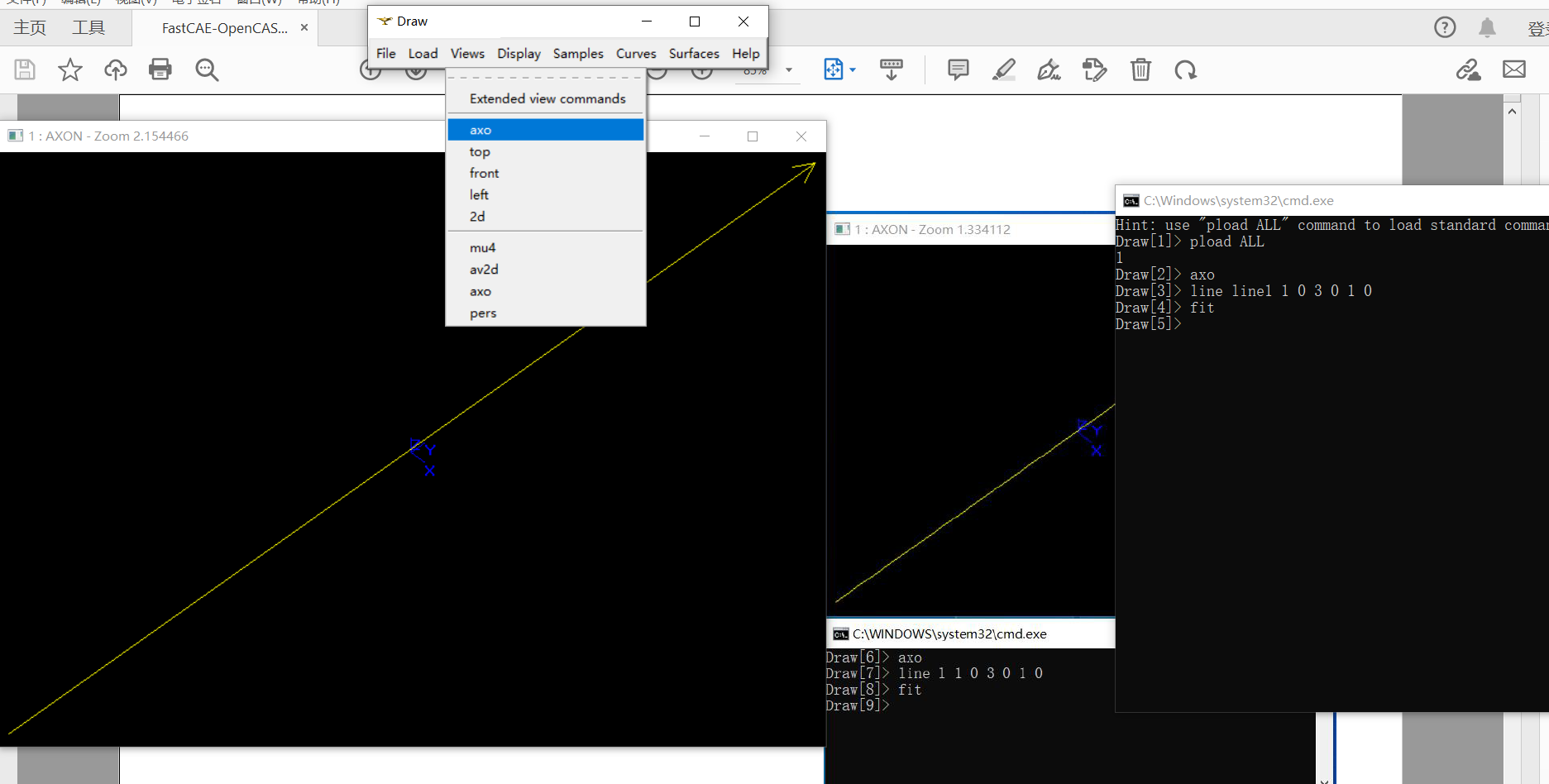Click the AXON Zoom 2.154466 window icon
Screen dimensions: 1549x784
click(x=16, y=136)
